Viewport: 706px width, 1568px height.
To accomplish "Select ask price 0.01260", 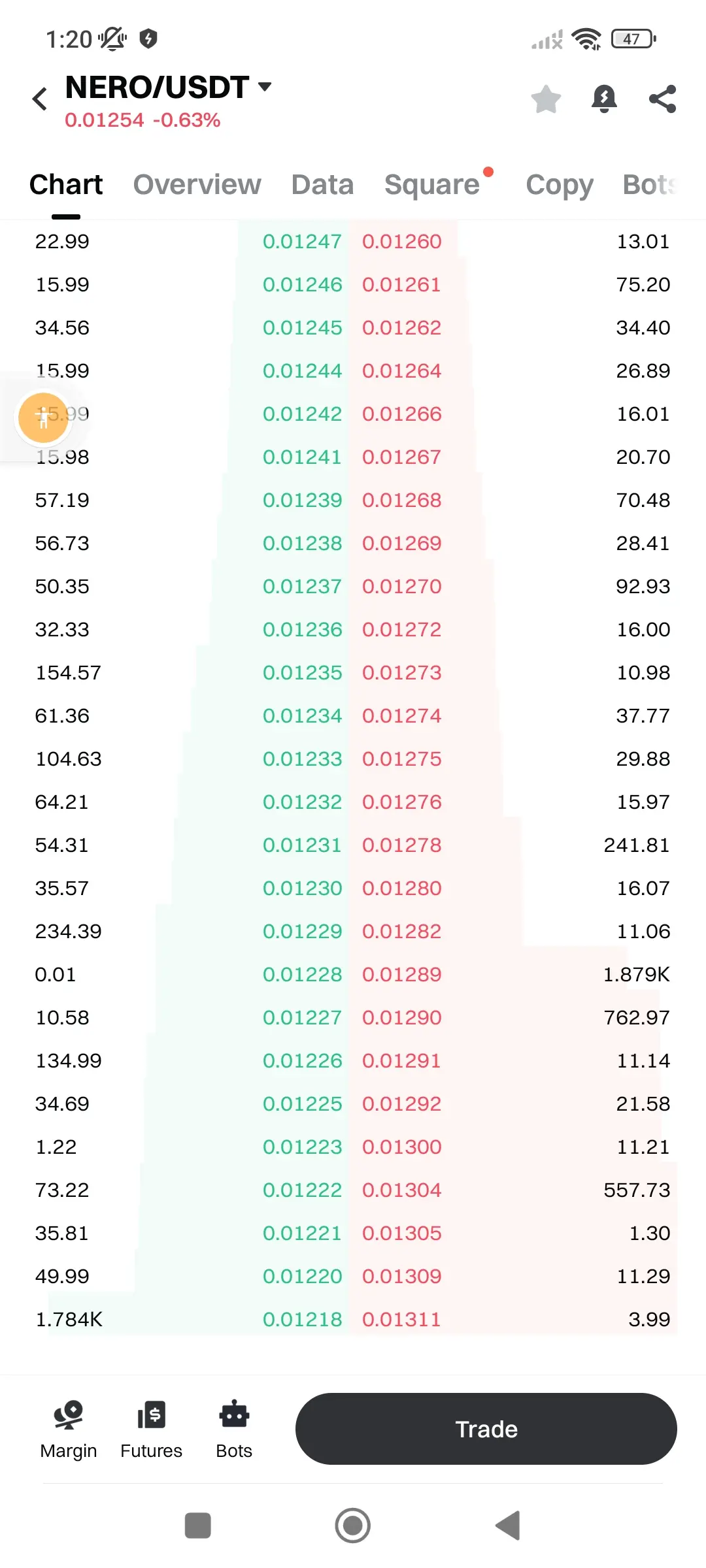I will [x=402, y=242].
